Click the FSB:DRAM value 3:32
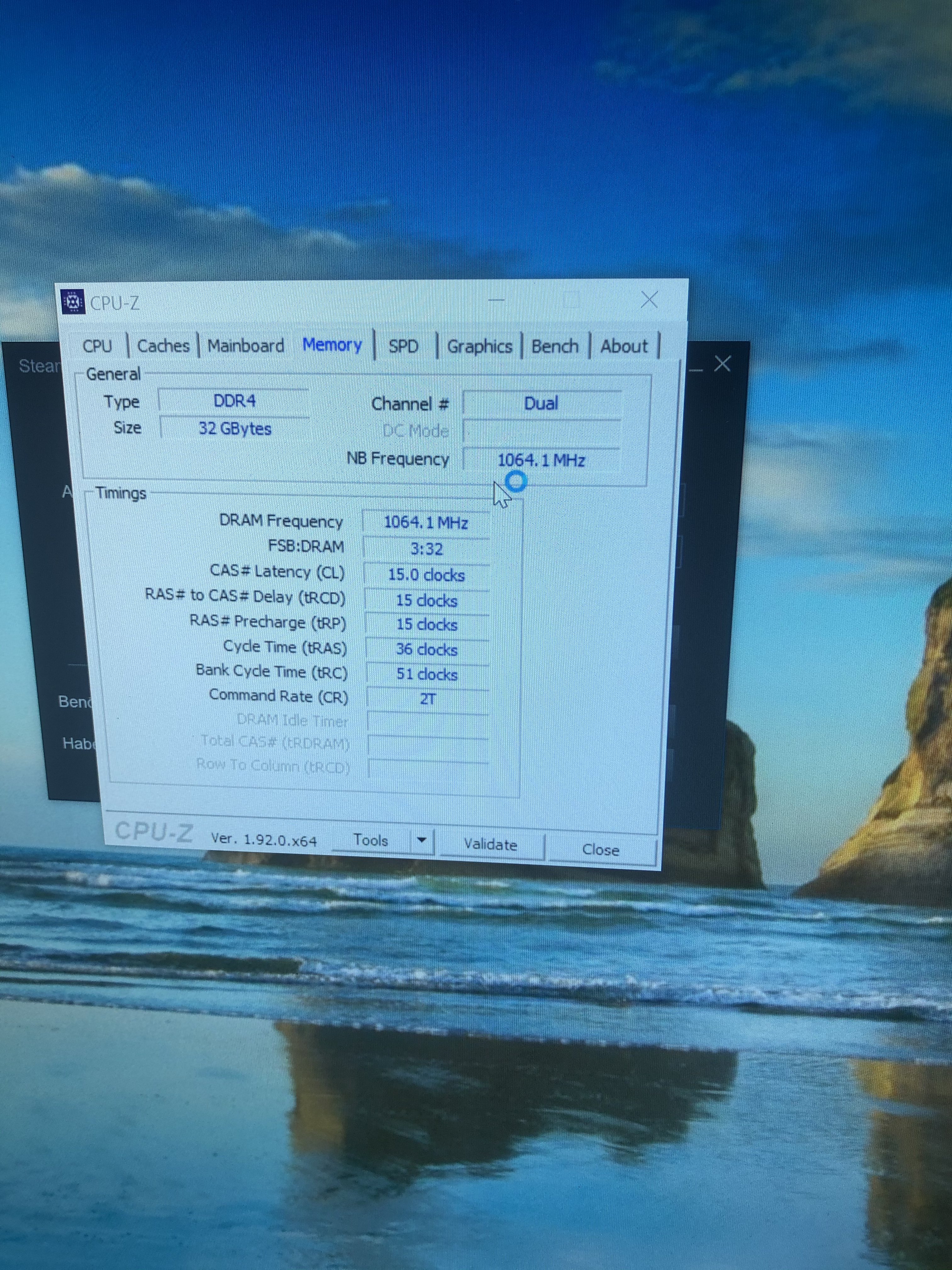The width and height of the screenshot is (952, 1270). 426,549
